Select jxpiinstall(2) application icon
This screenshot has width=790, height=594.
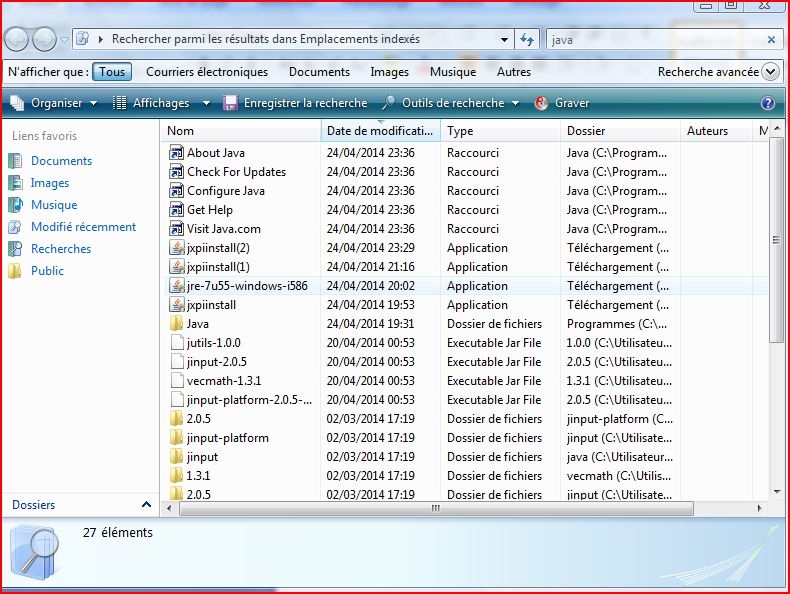[176, 247]
